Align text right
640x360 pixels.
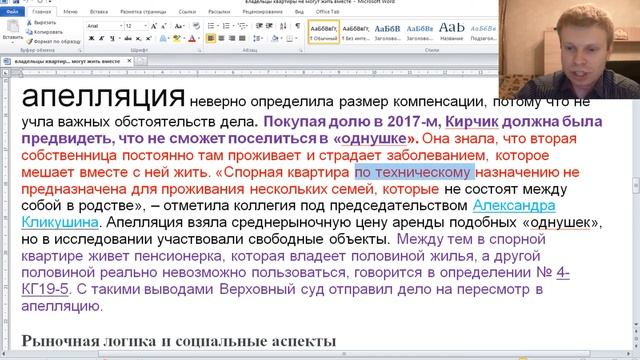tap(231, 38)
